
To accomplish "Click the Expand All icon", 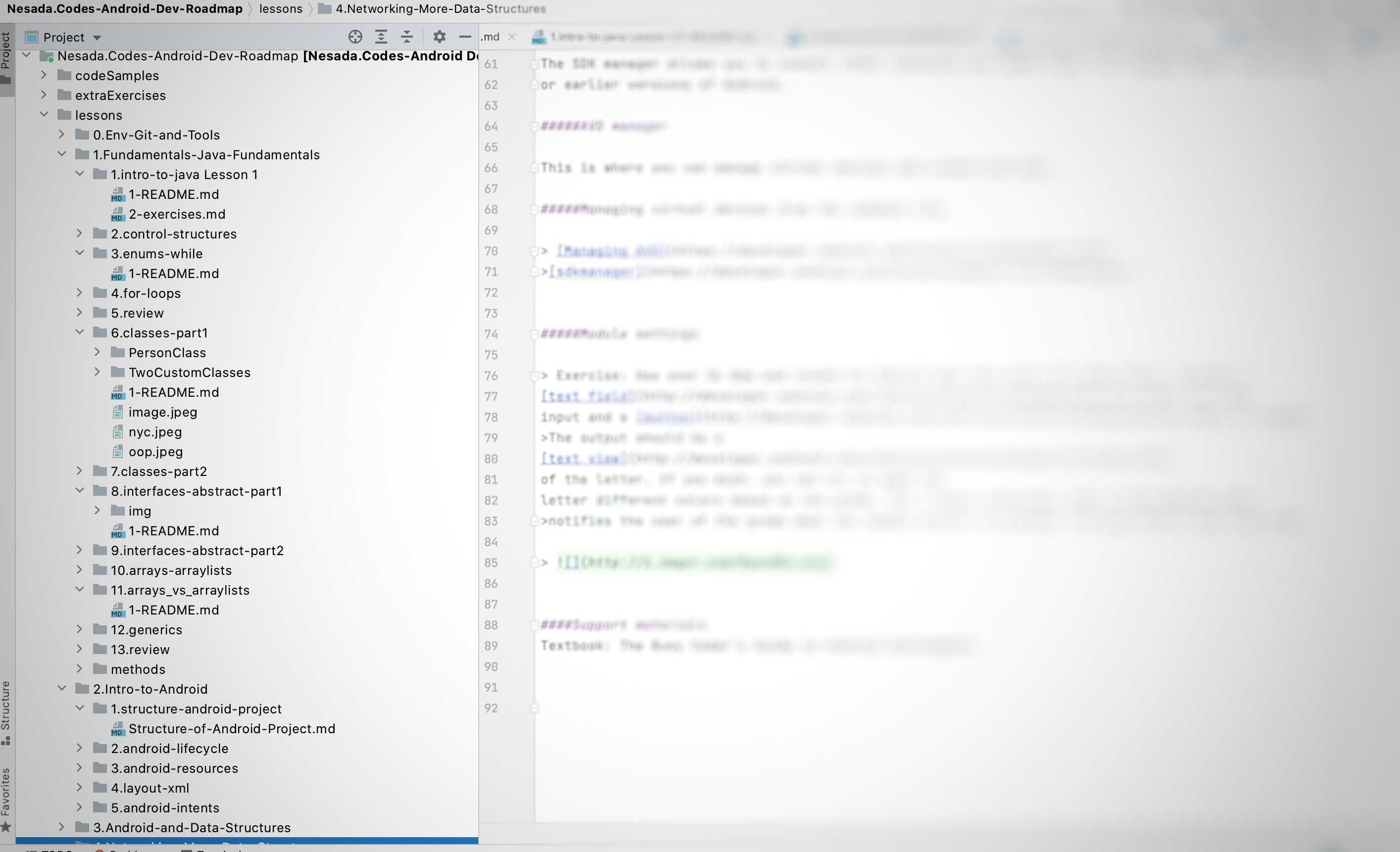I will (x=381, y=36).
